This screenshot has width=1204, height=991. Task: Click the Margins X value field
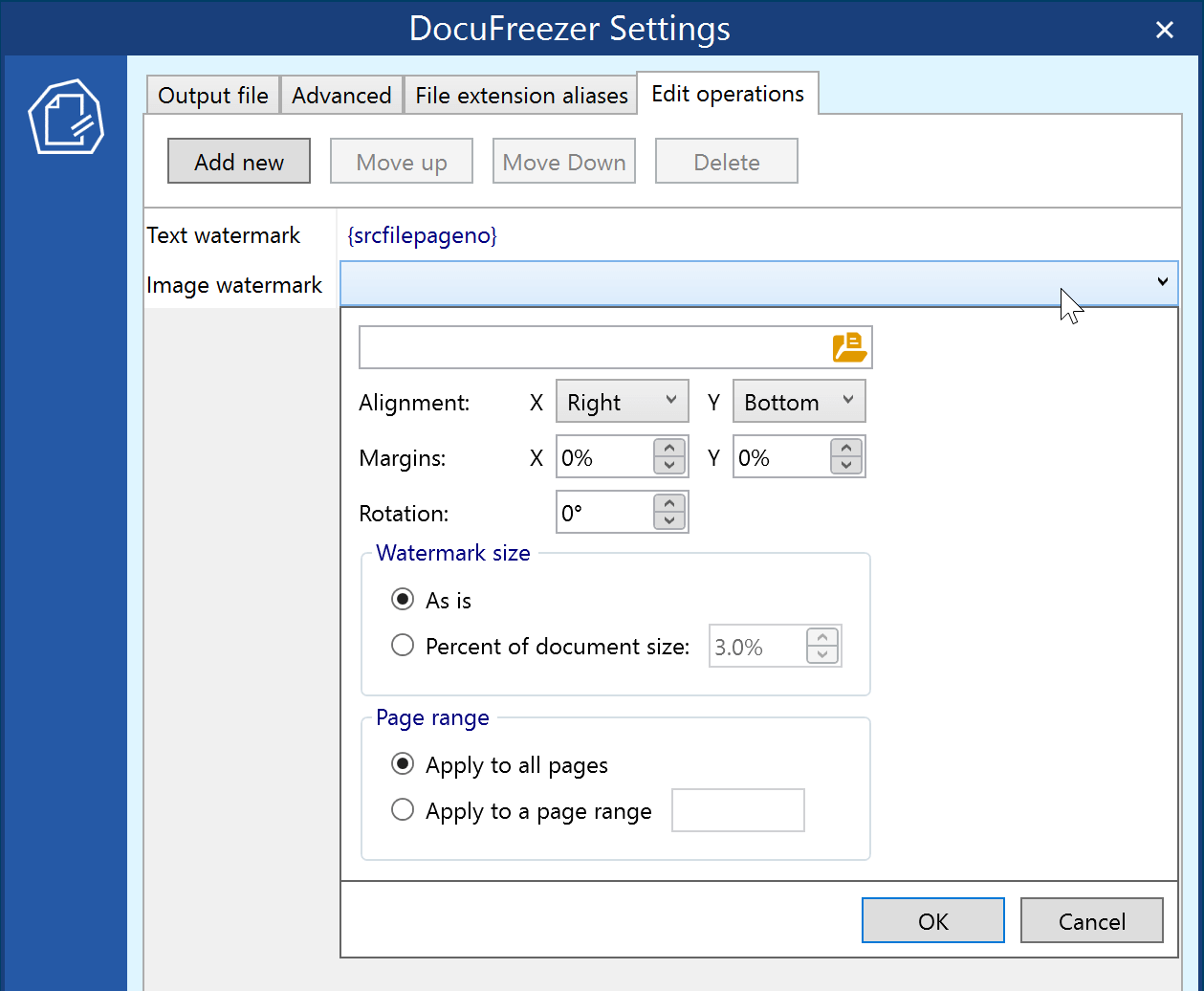coord(605,457)
